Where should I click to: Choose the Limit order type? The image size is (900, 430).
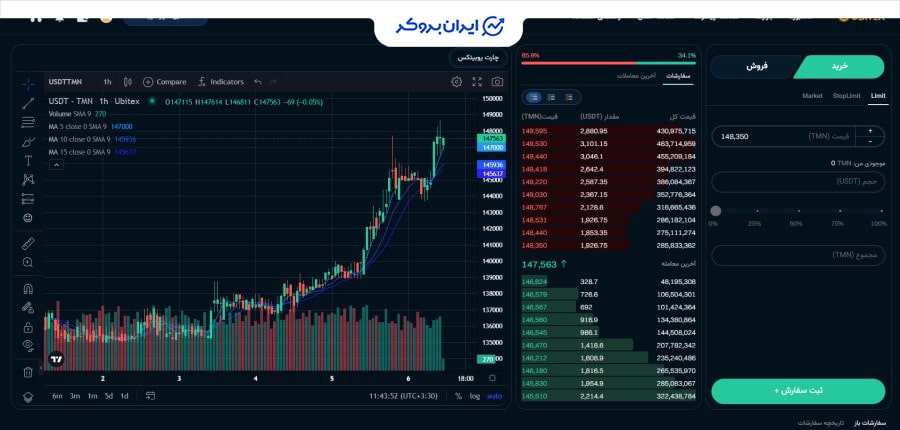tap(878, 96)
